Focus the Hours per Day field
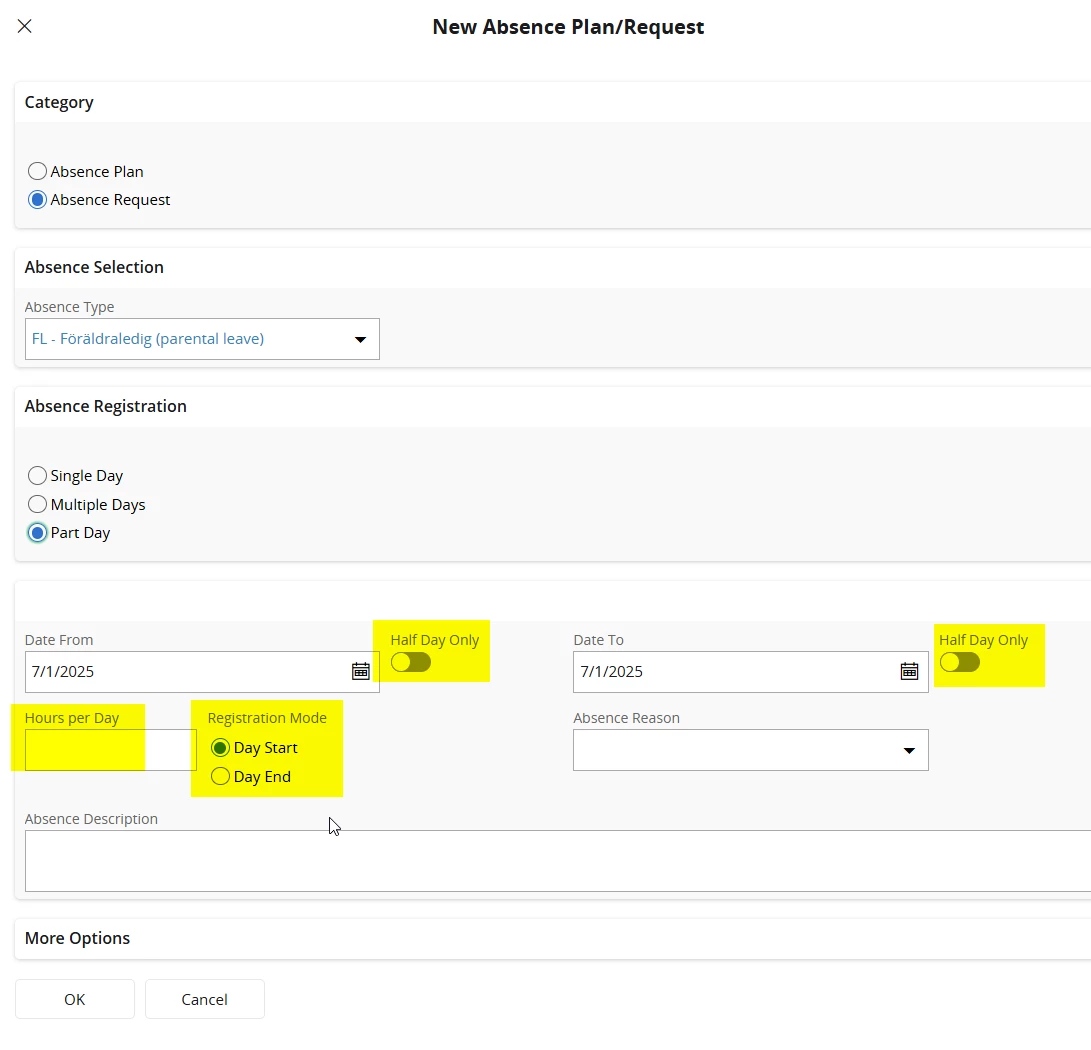1091x1050 pixels. [111, 750]
